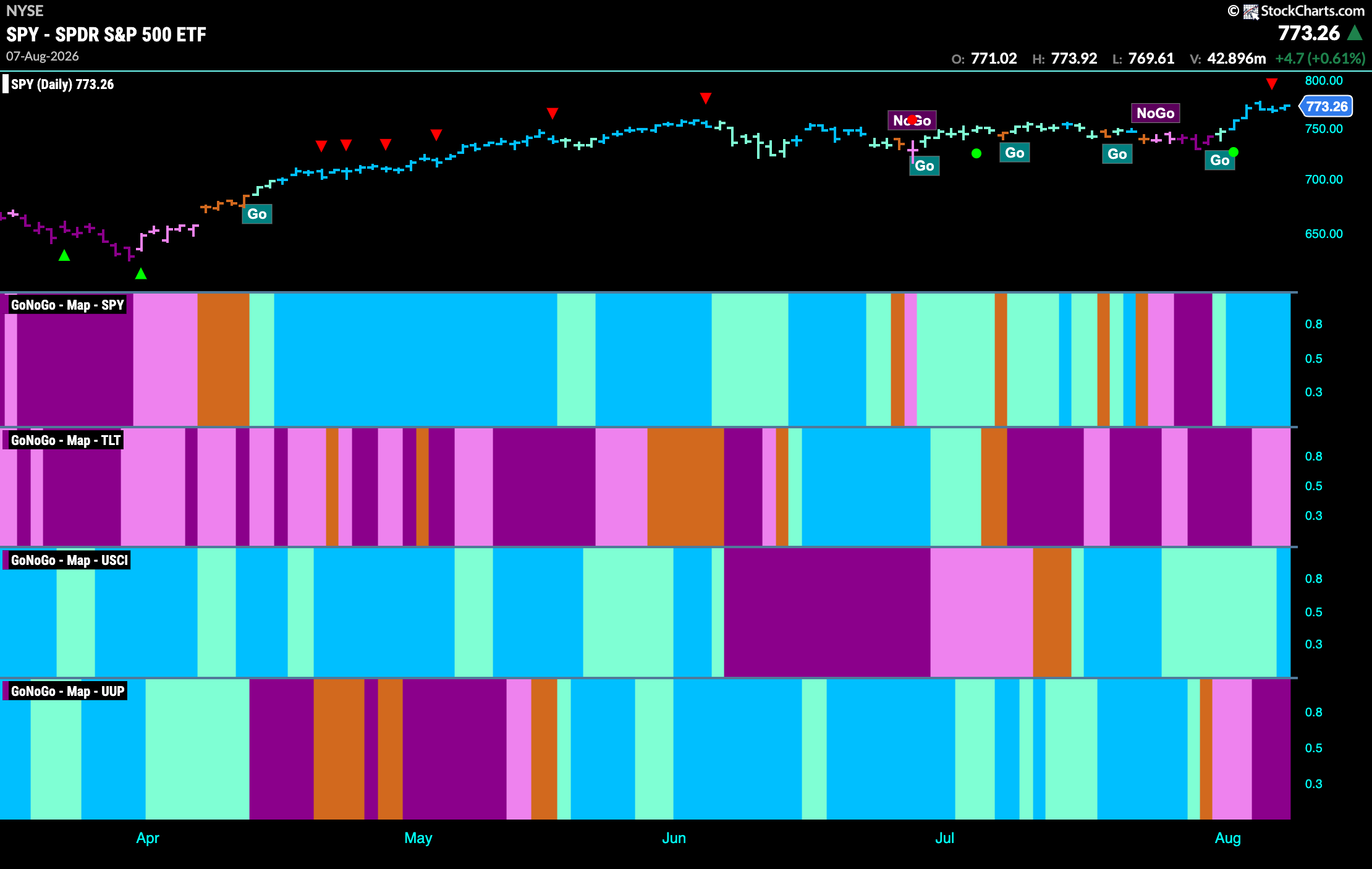Image resolution: width=1372 pixels, height=869 pixels.
Task: Click the Go badge in mid July
Action: [1117, 154]
